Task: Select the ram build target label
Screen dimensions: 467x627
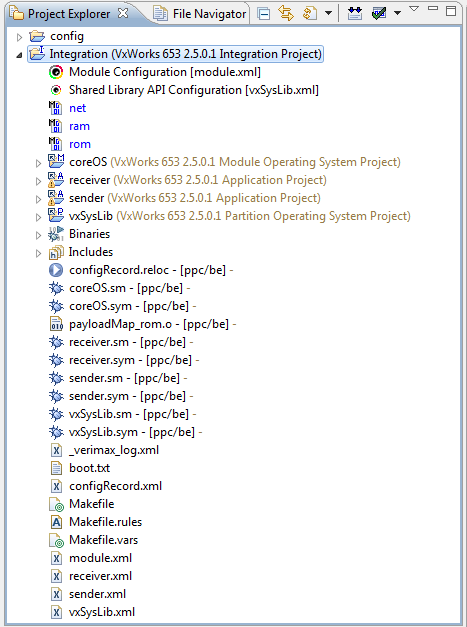Action: (79, 126)
